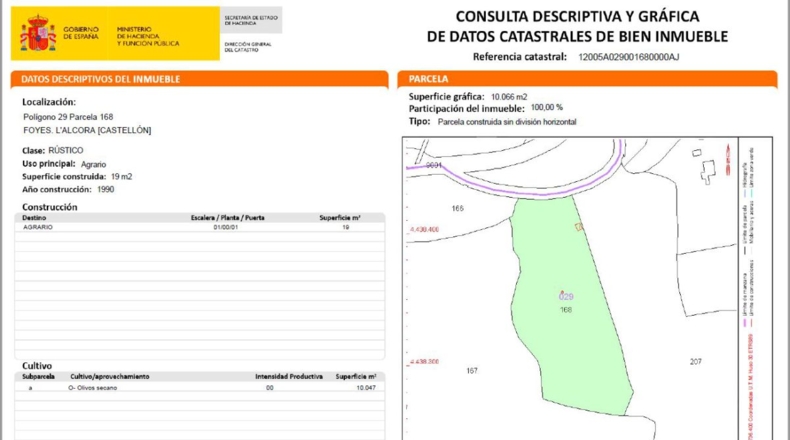The height and width of the screenshot is (440, 790).
Task: Click the '100,00 %' participation value
Action: [547, 107]
